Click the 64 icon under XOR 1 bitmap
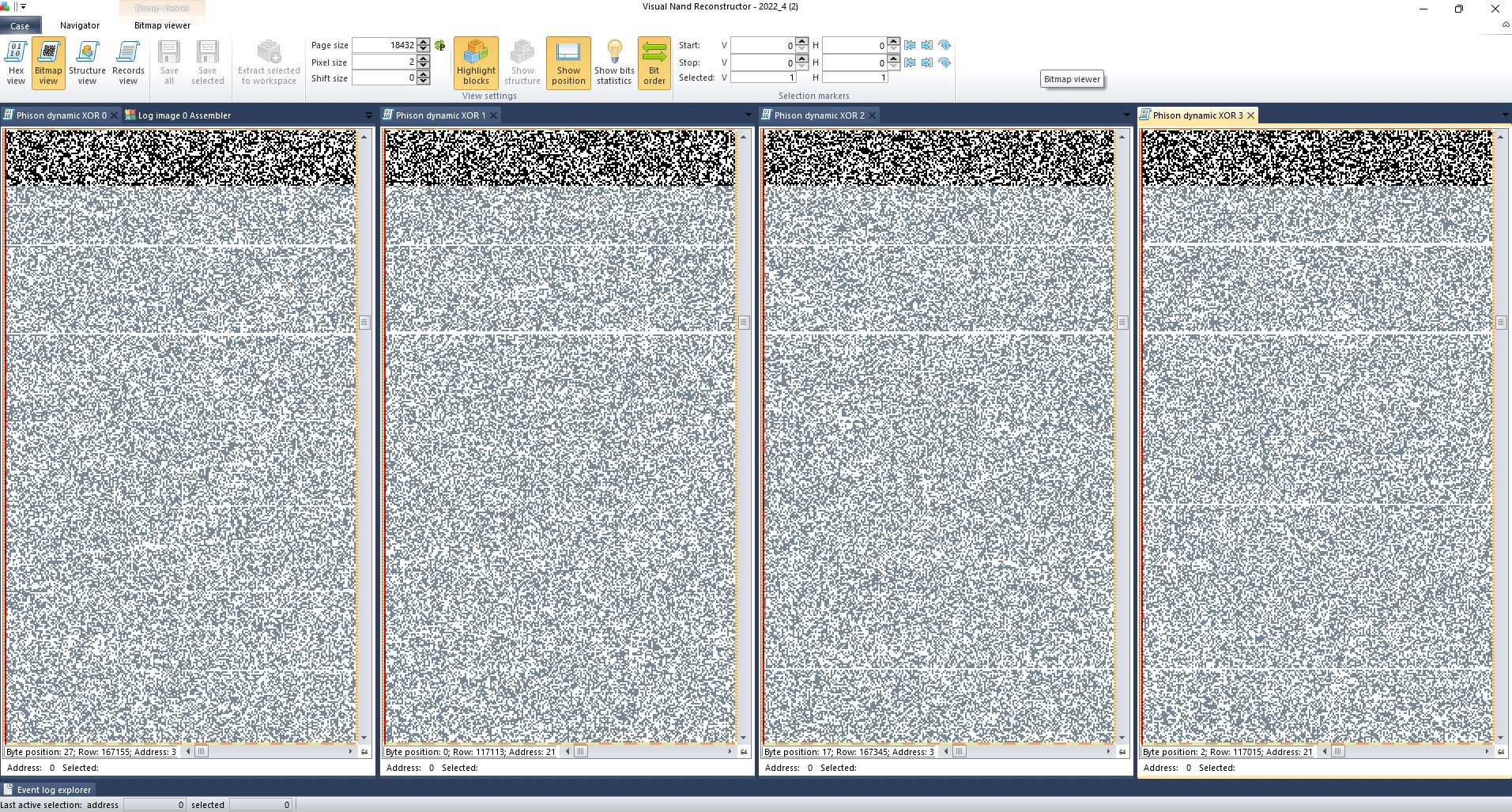This screenshot has height=812, width=1512. point(744,752)
